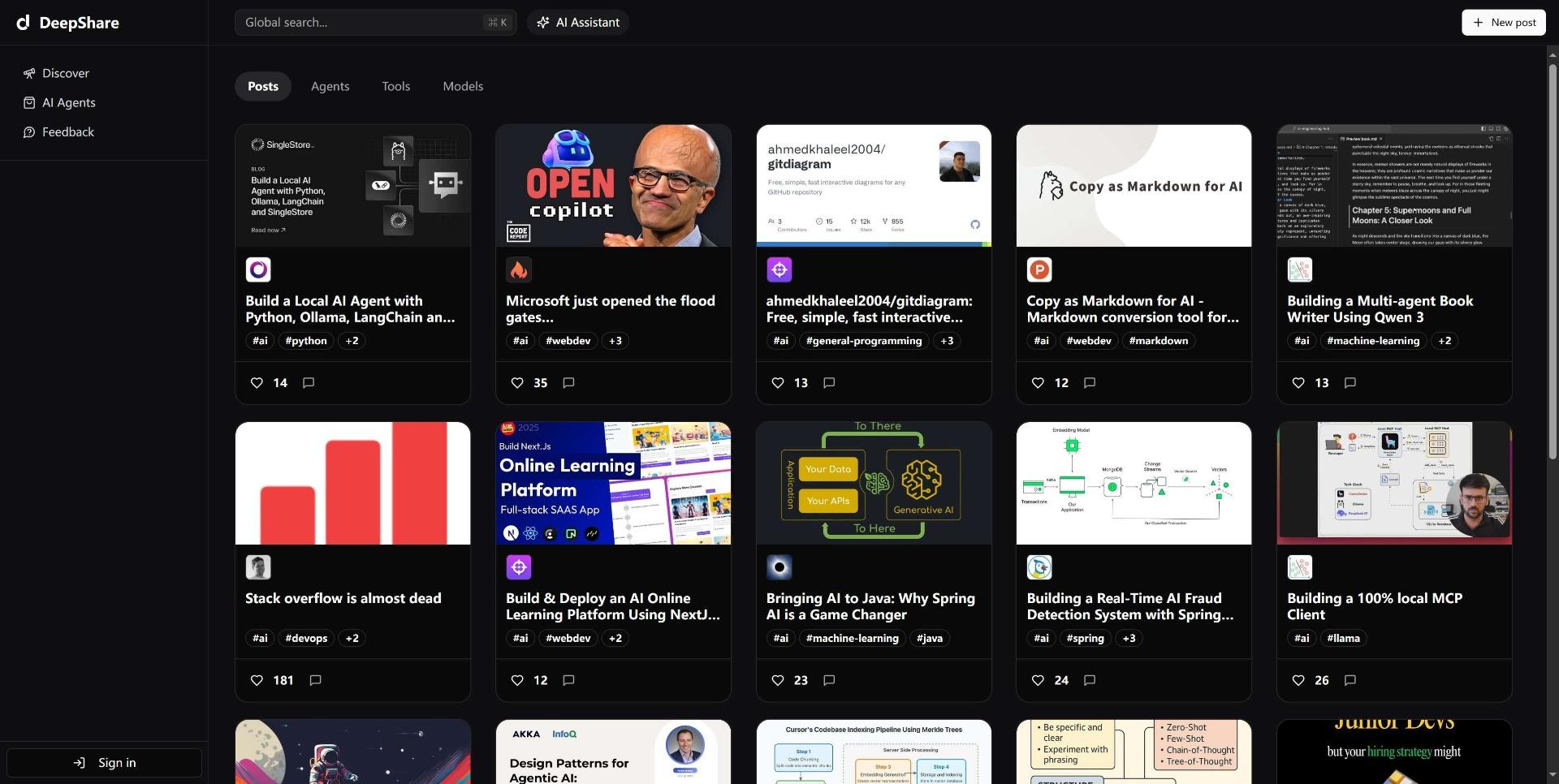The width and height of the screenshot is (1559, 784).
Task: Like the Multi-agent Book Writer post
Action: click(1298, 383)
